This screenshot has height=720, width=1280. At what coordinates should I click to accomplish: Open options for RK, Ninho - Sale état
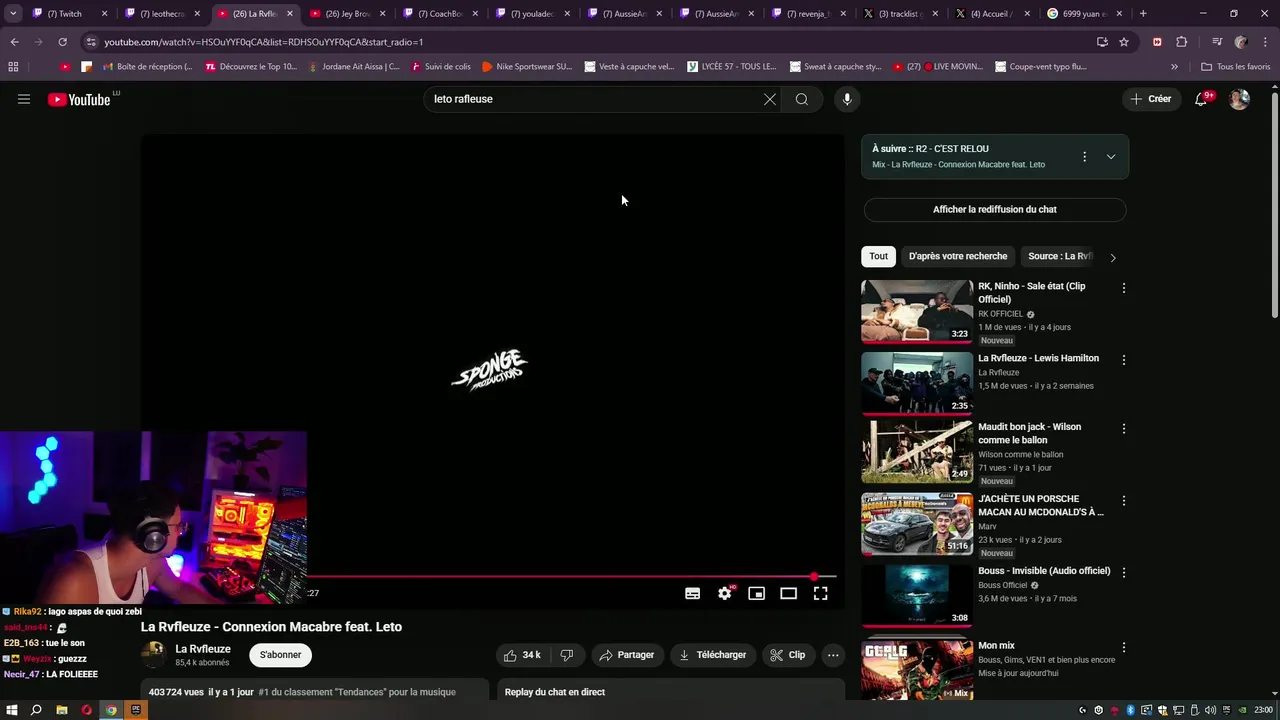[1123, 288]
